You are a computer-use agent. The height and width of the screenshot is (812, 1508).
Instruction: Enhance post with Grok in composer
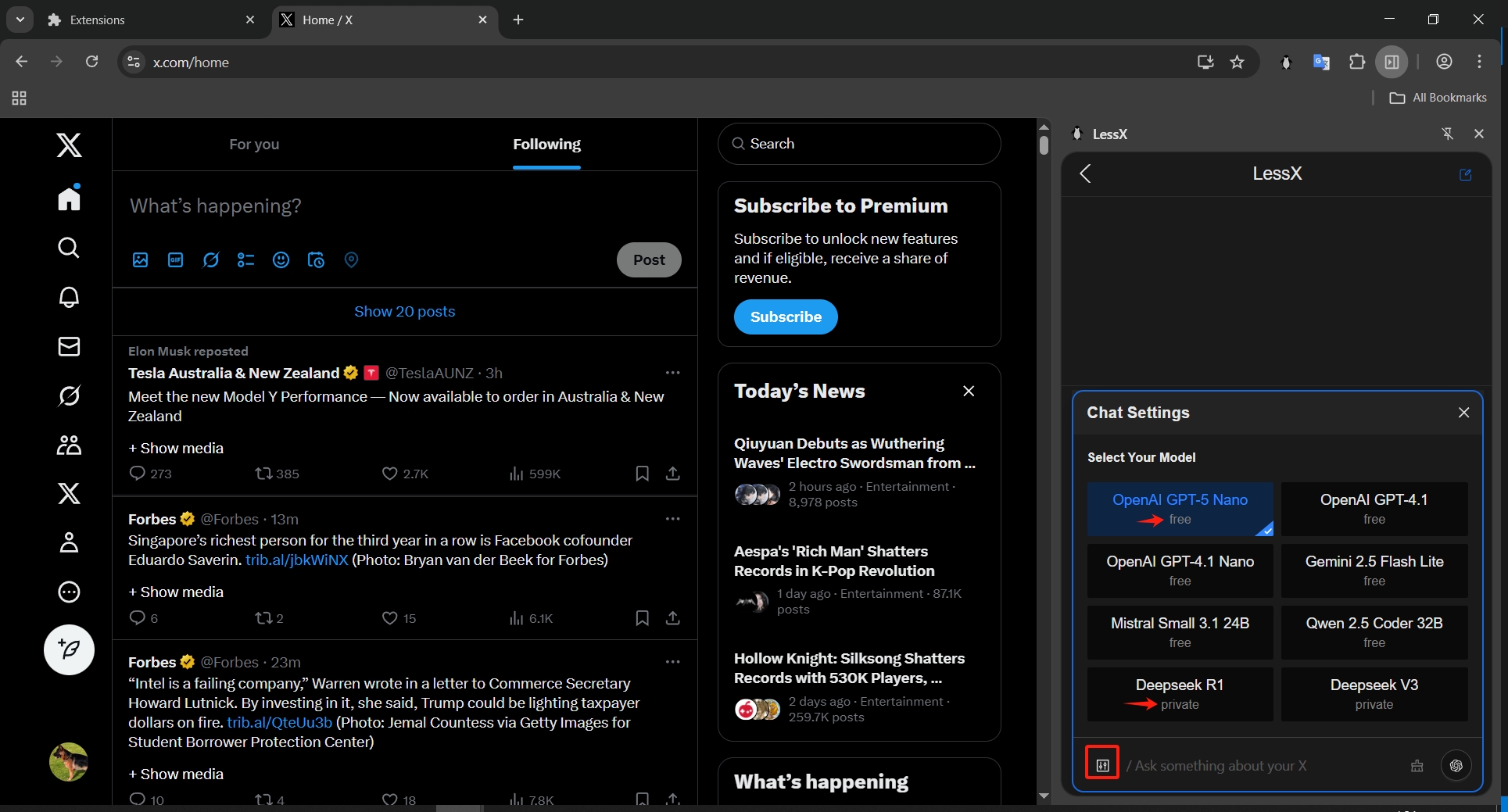pos(210,260)
